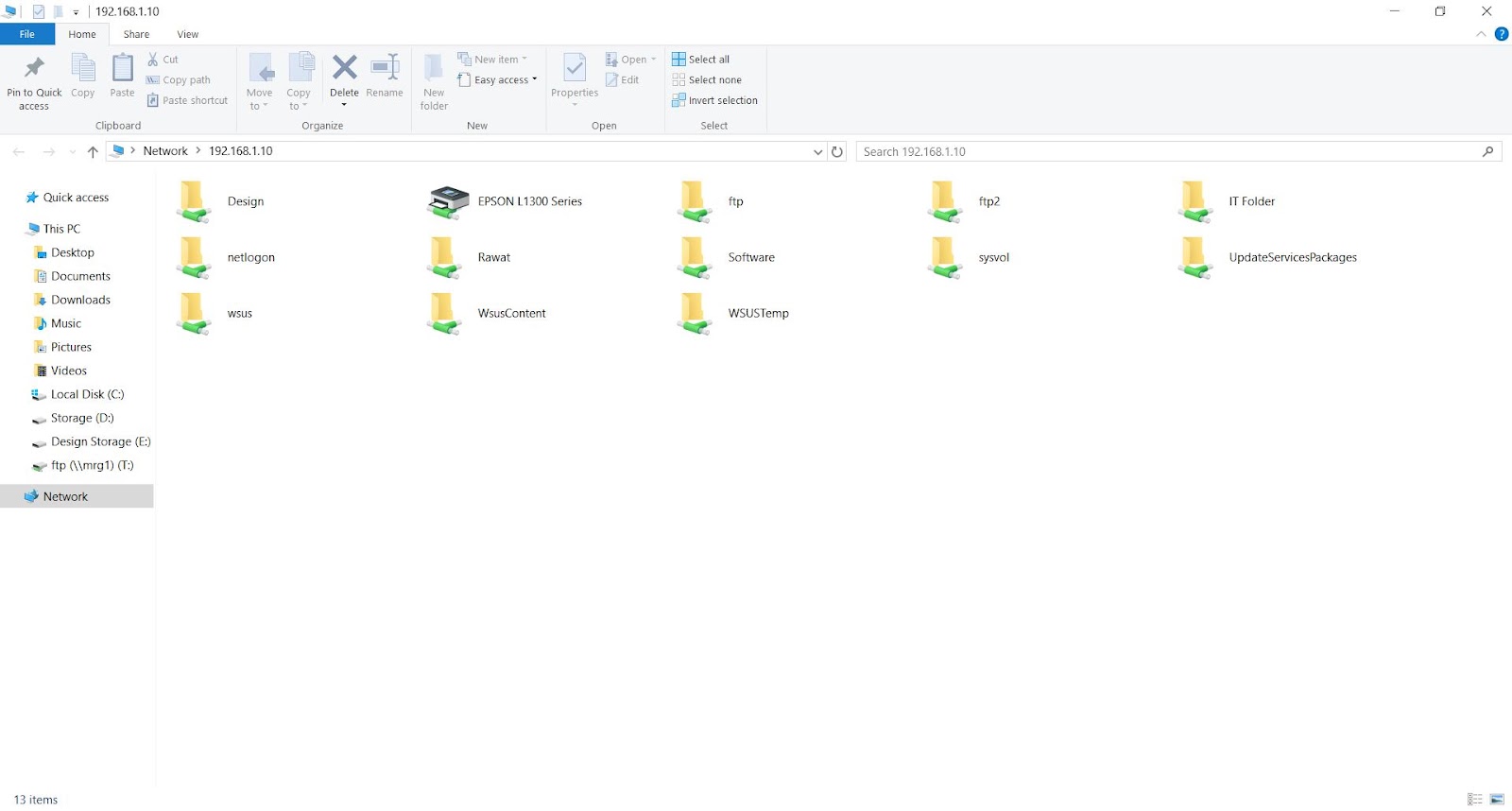This screenshot has width=1512, height=811.
Task: Open Storage (D:) drive in sidebar
Action: point(82,418)
